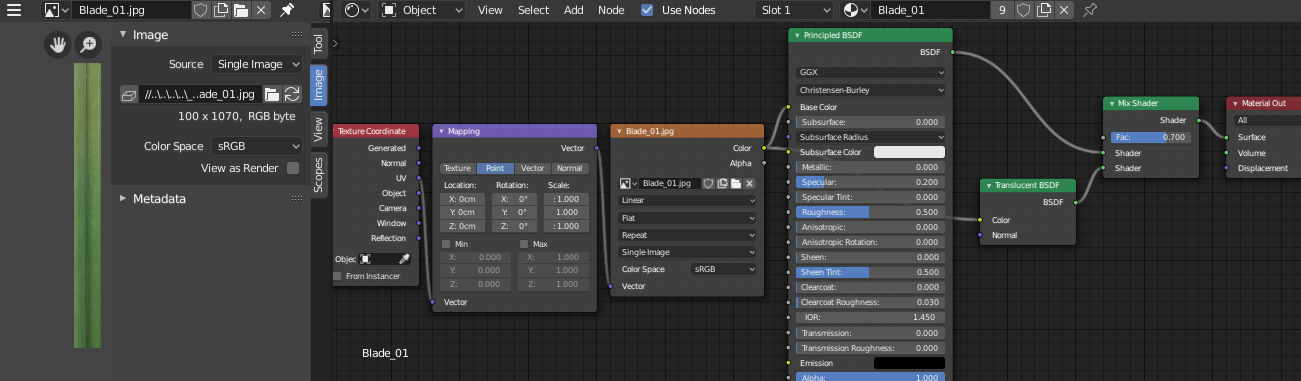Toggle fake user shield in Blade_01.jpg node
This screenshot has height=381, width=1301.
coord(708,184)
